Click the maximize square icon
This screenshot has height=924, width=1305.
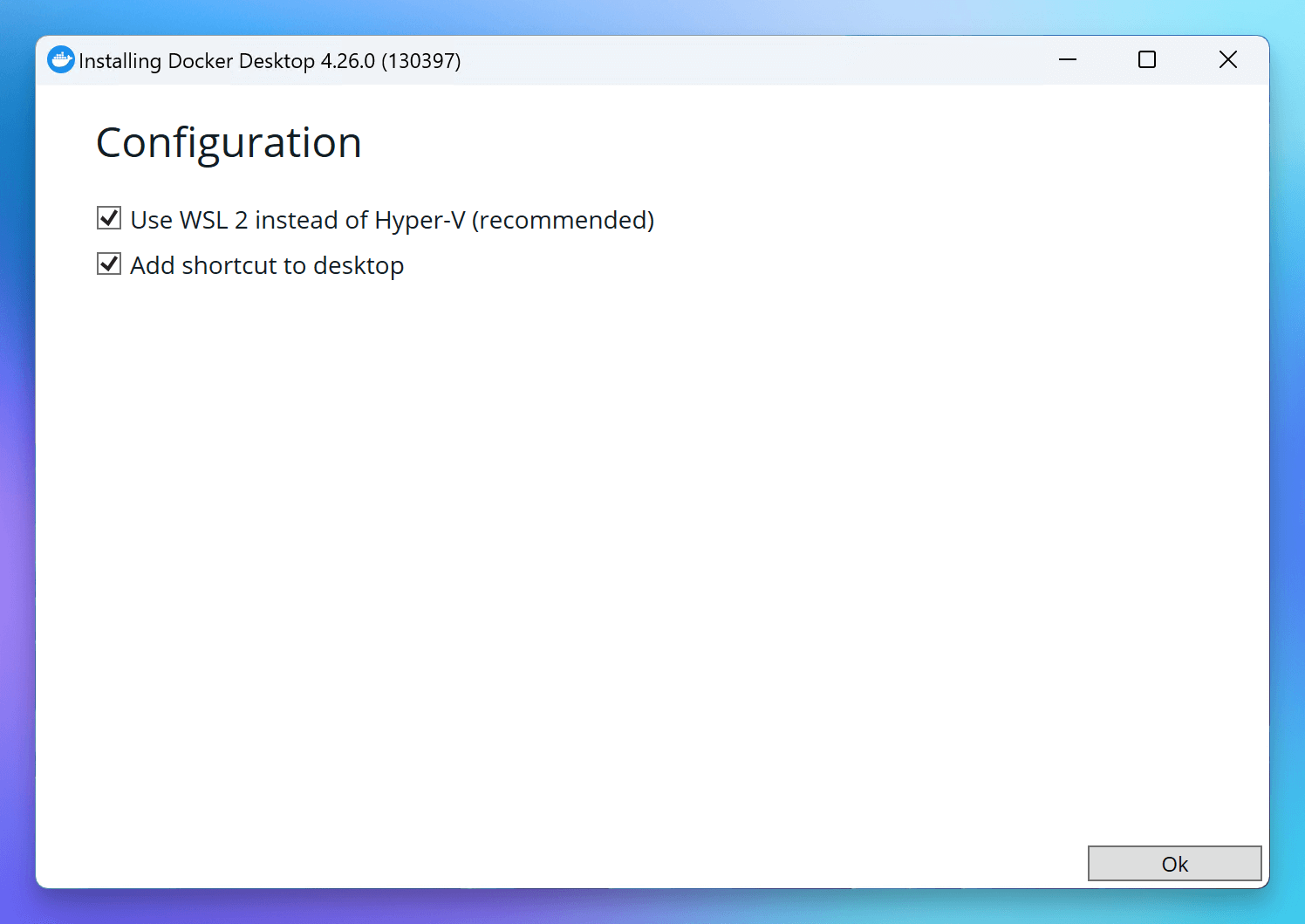pyautogui.click(x=1146, y=59)
